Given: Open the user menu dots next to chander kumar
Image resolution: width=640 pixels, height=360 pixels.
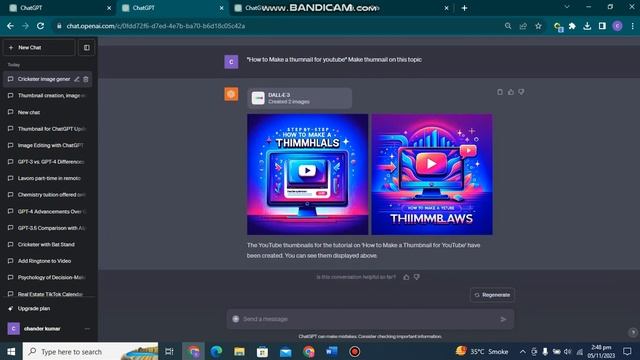Looking at the screenshot, I should click(x=87, y=329).
